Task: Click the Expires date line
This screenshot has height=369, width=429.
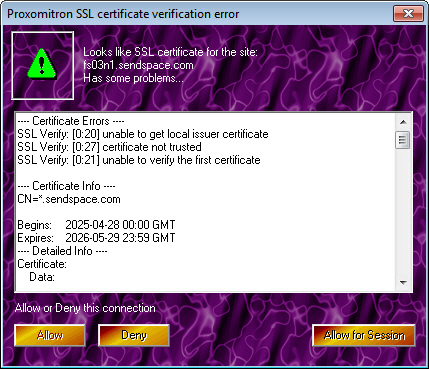Action: click(x=96, y=238)
